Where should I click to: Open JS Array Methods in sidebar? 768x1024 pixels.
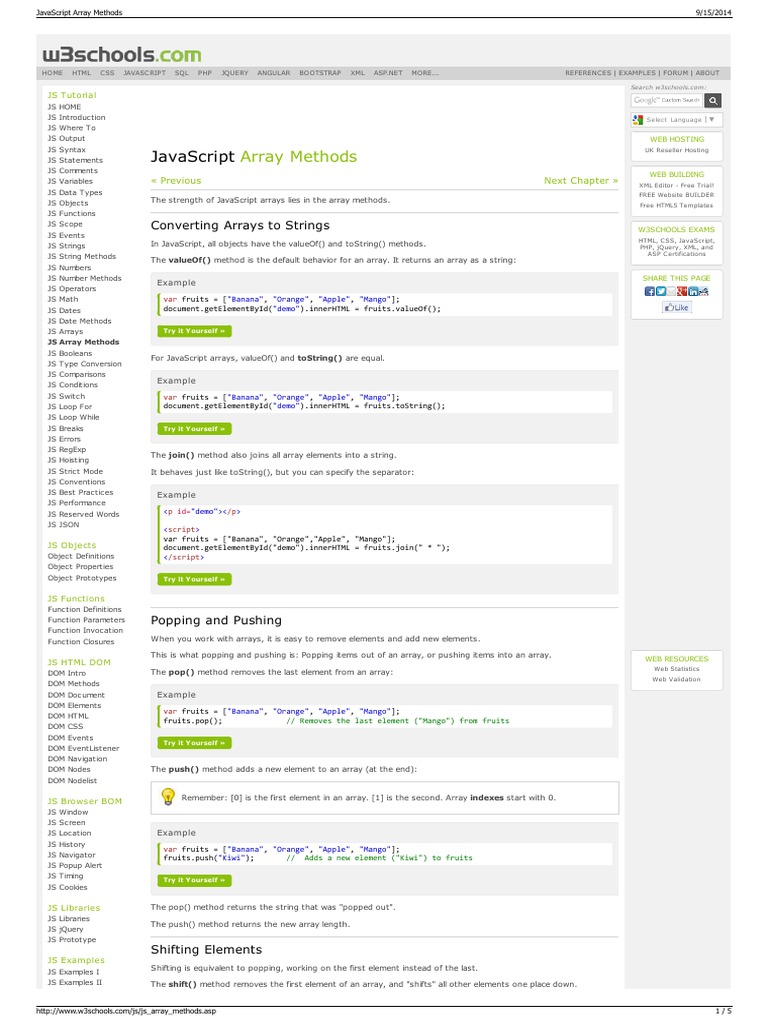tap(84, 342)
